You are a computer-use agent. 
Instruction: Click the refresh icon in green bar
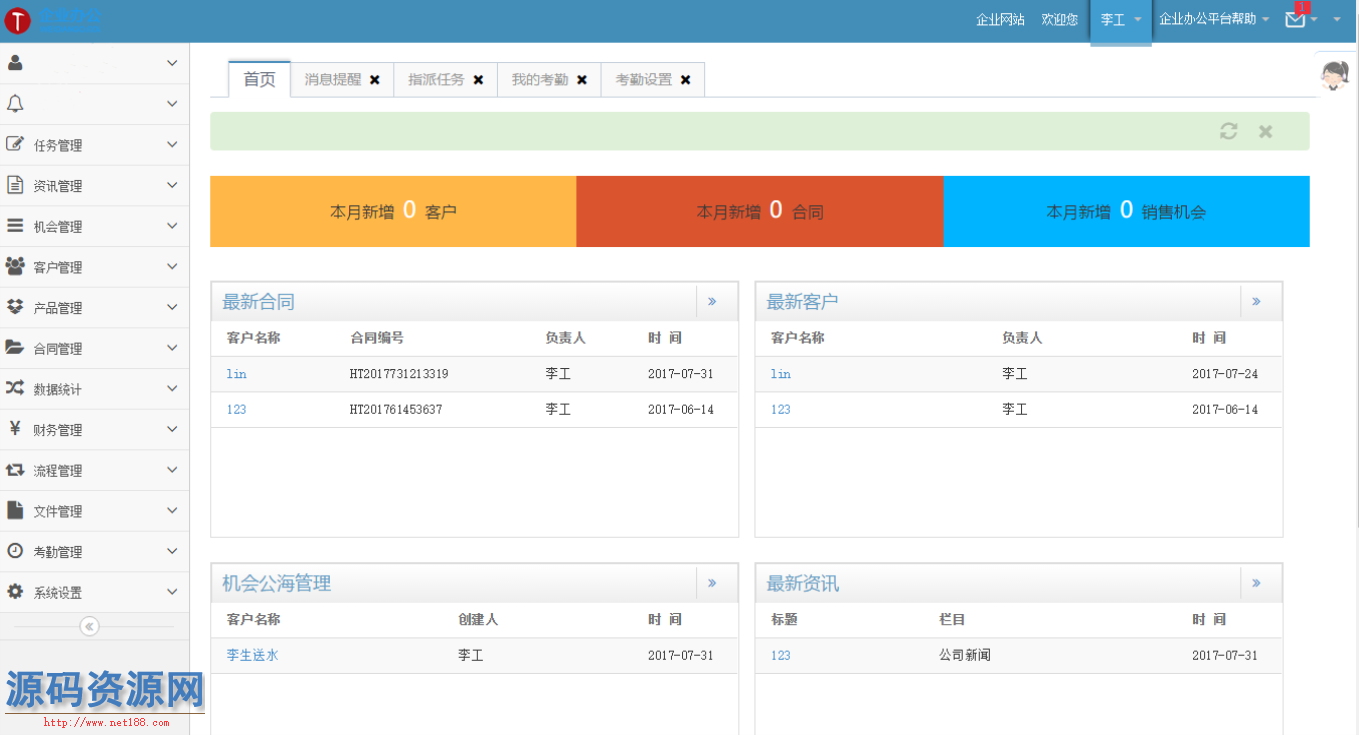click(x=1228, y=131)
